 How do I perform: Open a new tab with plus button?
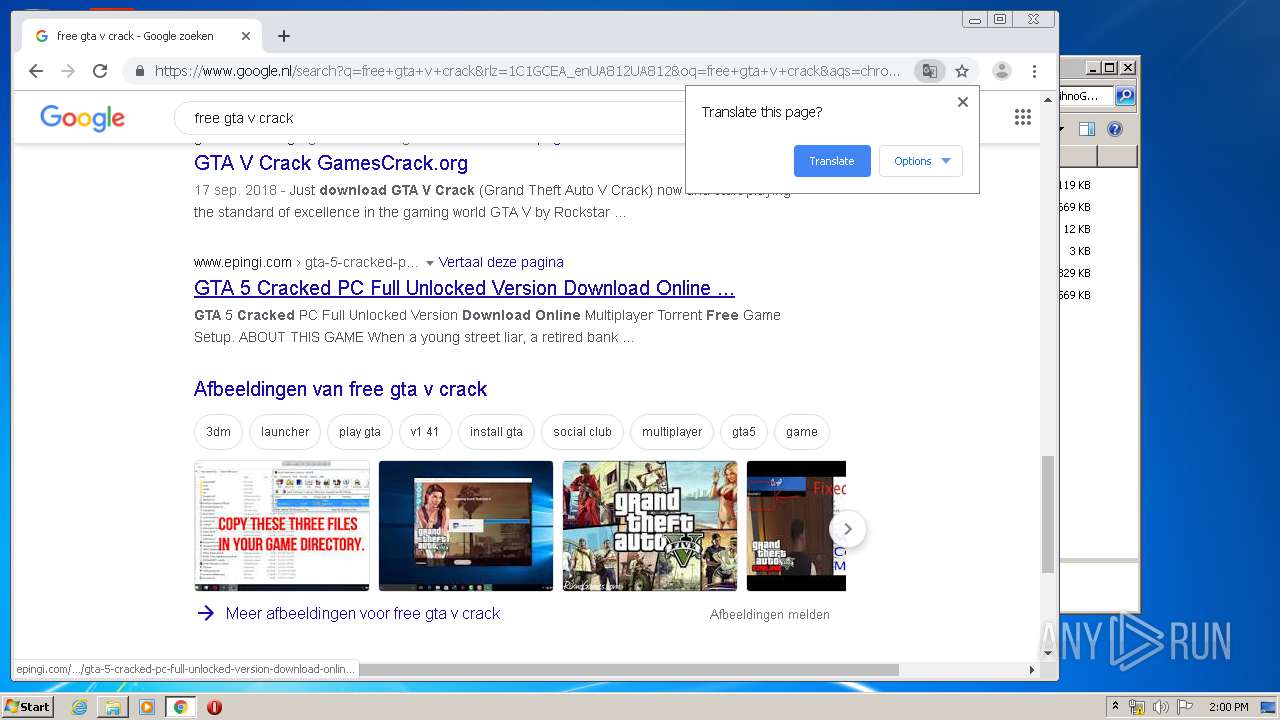(284, 36)
